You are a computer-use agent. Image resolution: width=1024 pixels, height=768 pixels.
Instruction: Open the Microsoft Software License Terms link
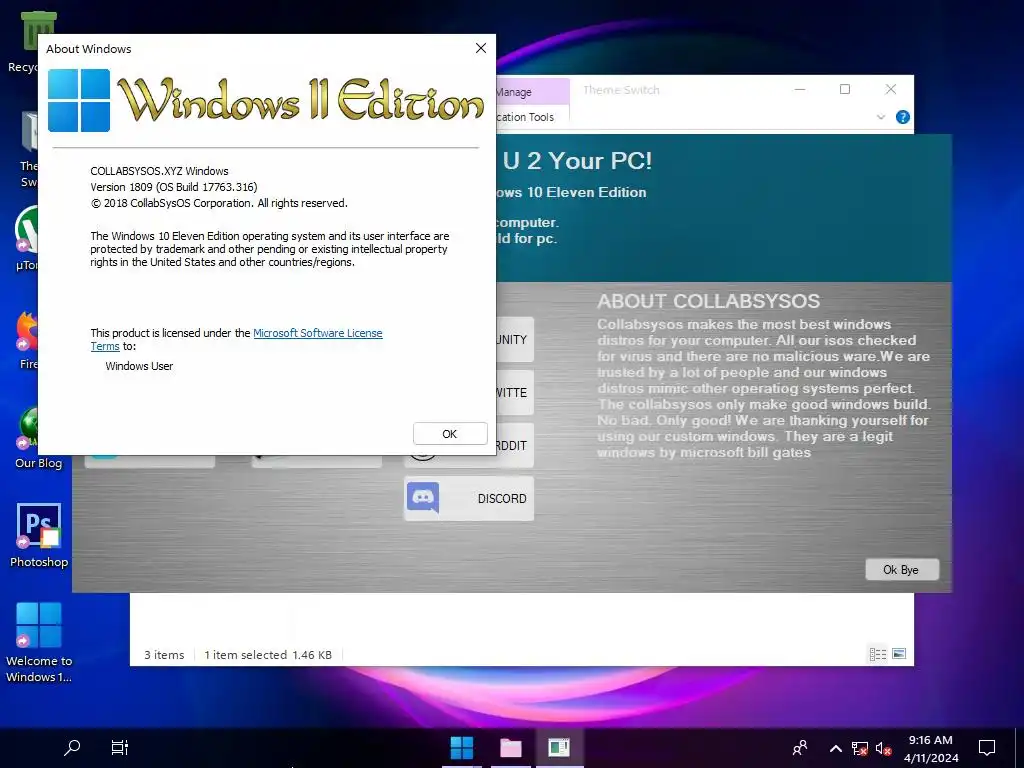pyautogui.click(x=317, y=333)
